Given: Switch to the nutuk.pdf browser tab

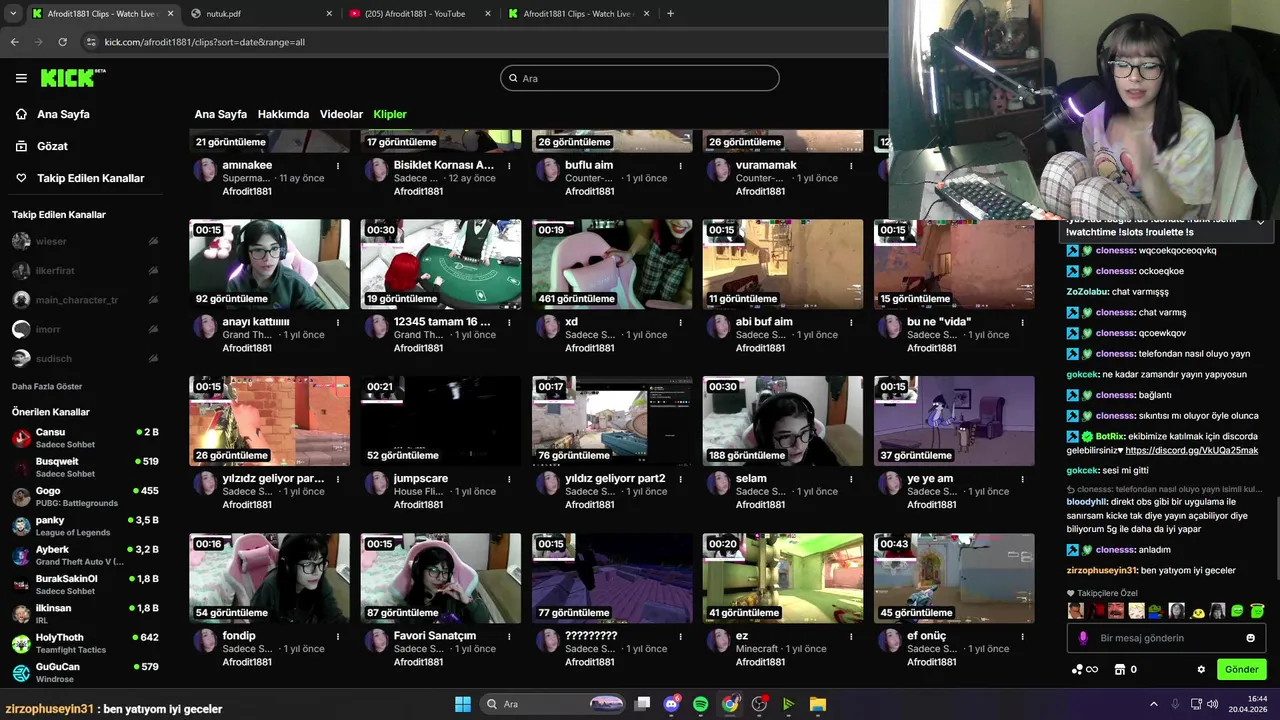Looking at the screenshot, I should (x=262, y=14).
